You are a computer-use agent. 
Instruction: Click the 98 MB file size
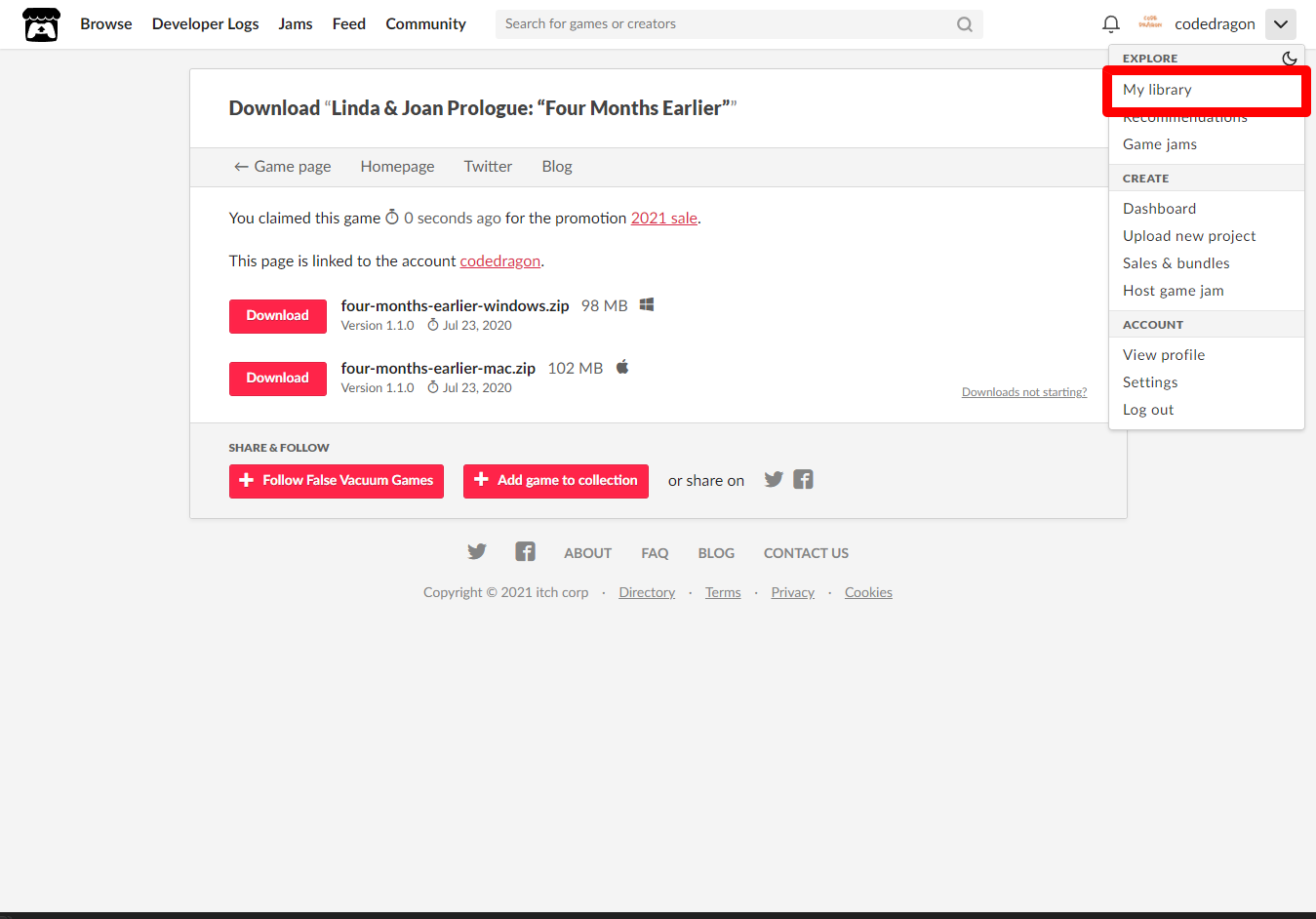(x=605, y=306)
